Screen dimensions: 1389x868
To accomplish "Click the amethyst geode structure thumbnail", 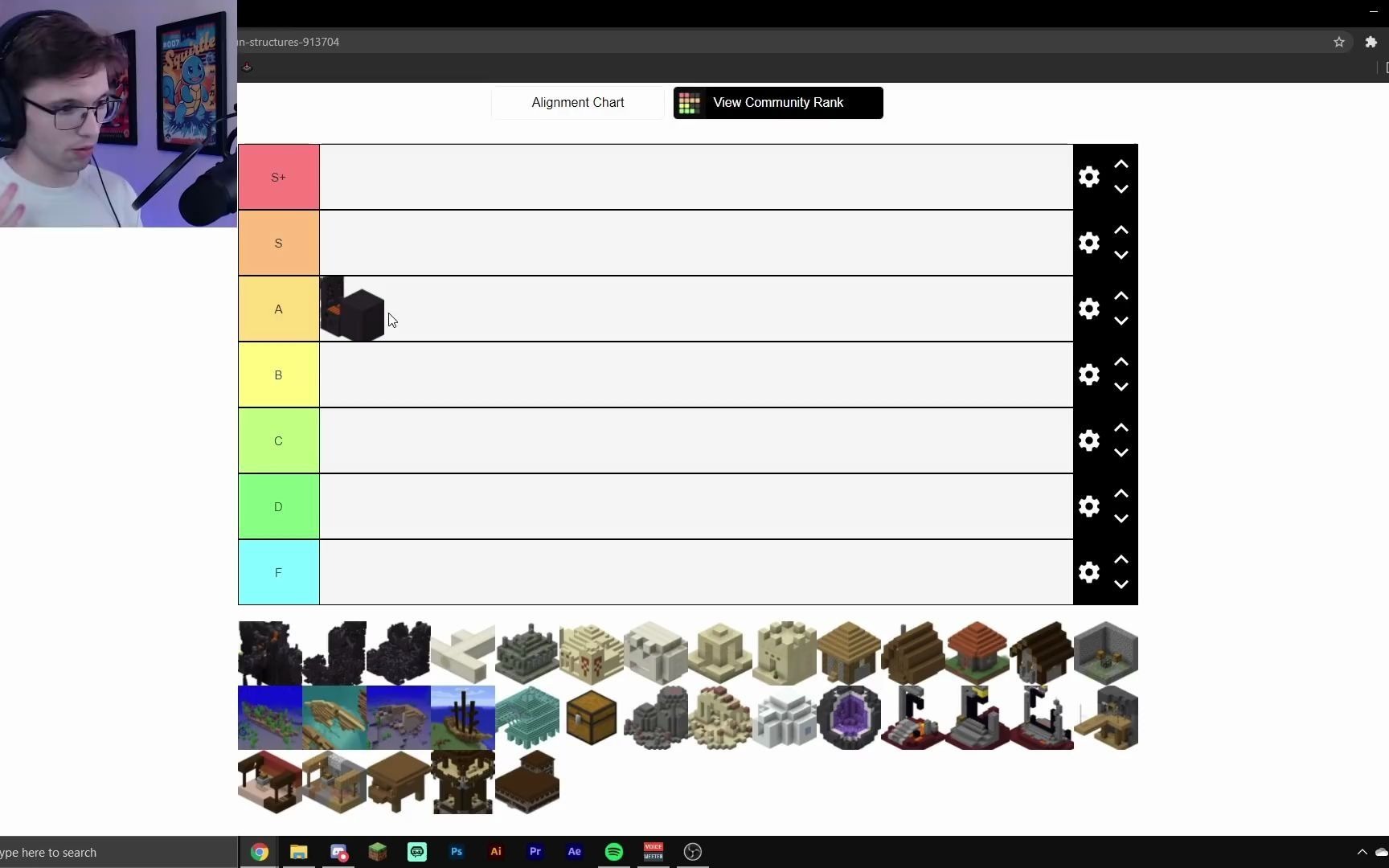I will [848, 718].
